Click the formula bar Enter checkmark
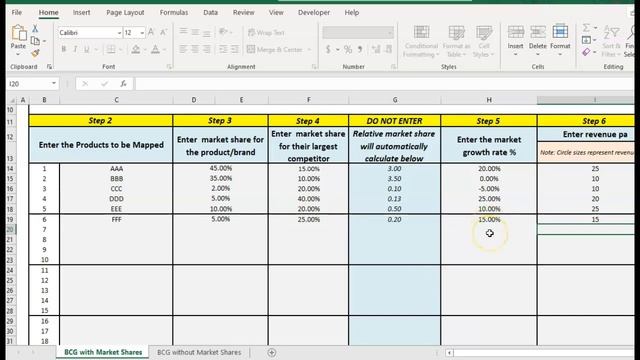640x360 pixels. 104,84
